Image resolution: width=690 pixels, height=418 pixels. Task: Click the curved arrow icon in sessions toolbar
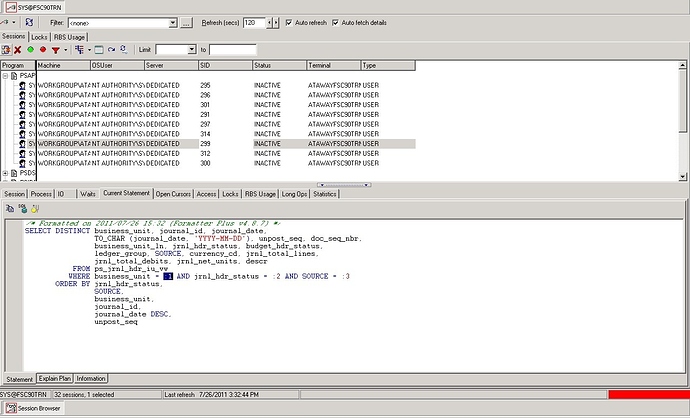tap(111, 50)
